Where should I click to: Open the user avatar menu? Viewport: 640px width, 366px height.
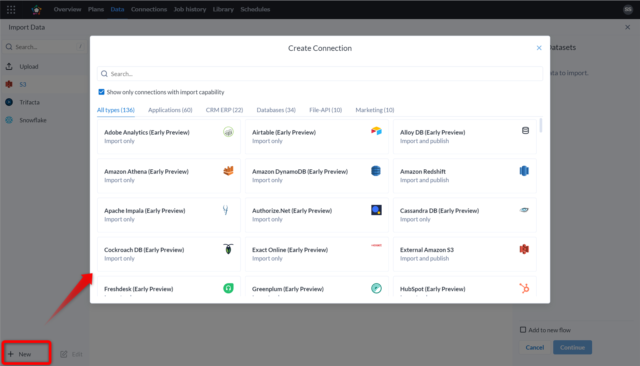[628, 9]
